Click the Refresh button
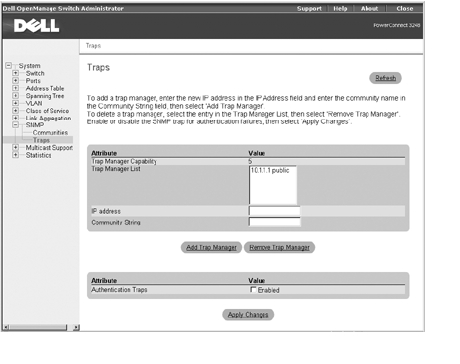 click(x=385, y=78)
